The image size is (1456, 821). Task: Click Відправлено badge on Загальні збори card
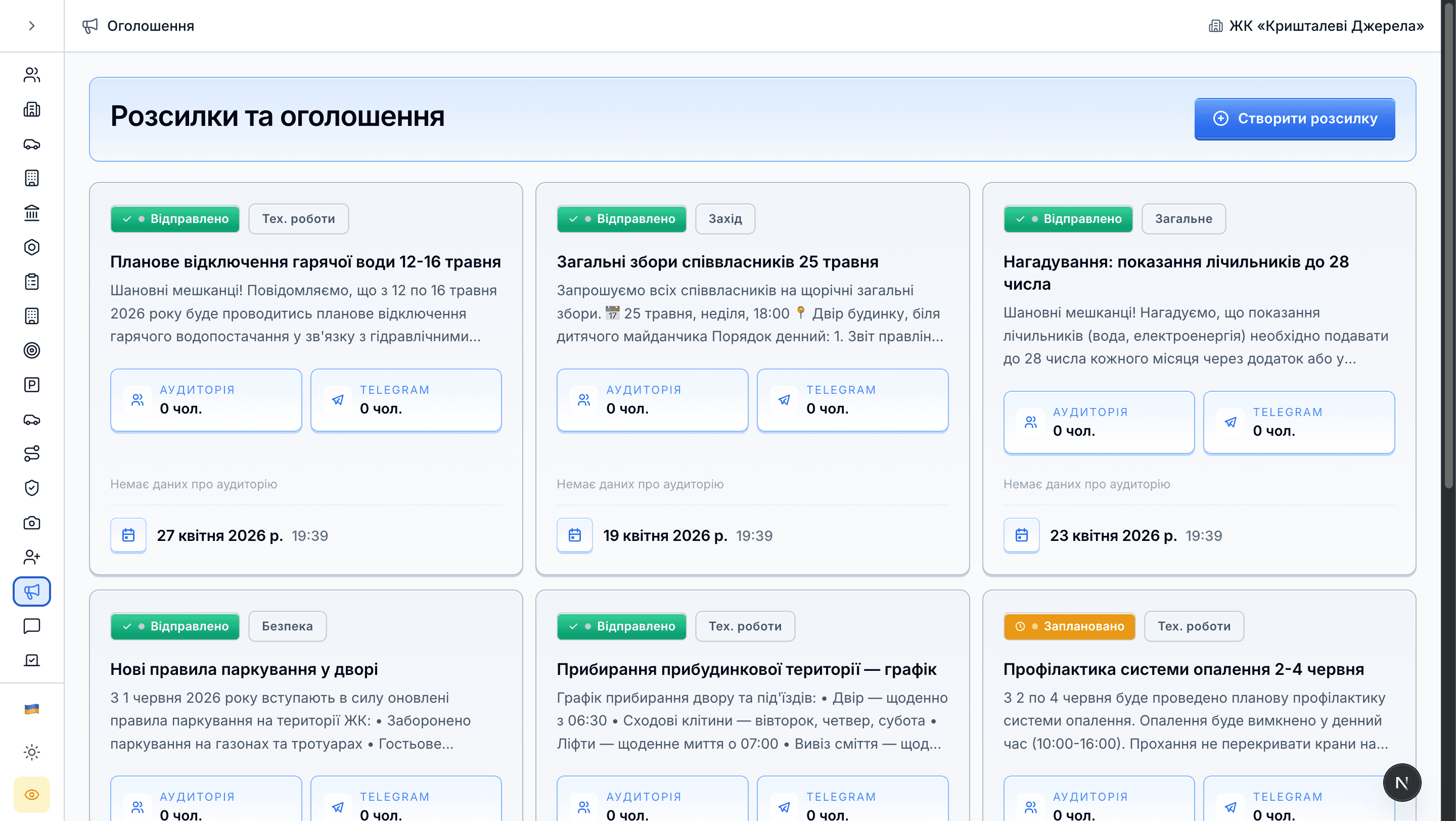pos(621,219)
